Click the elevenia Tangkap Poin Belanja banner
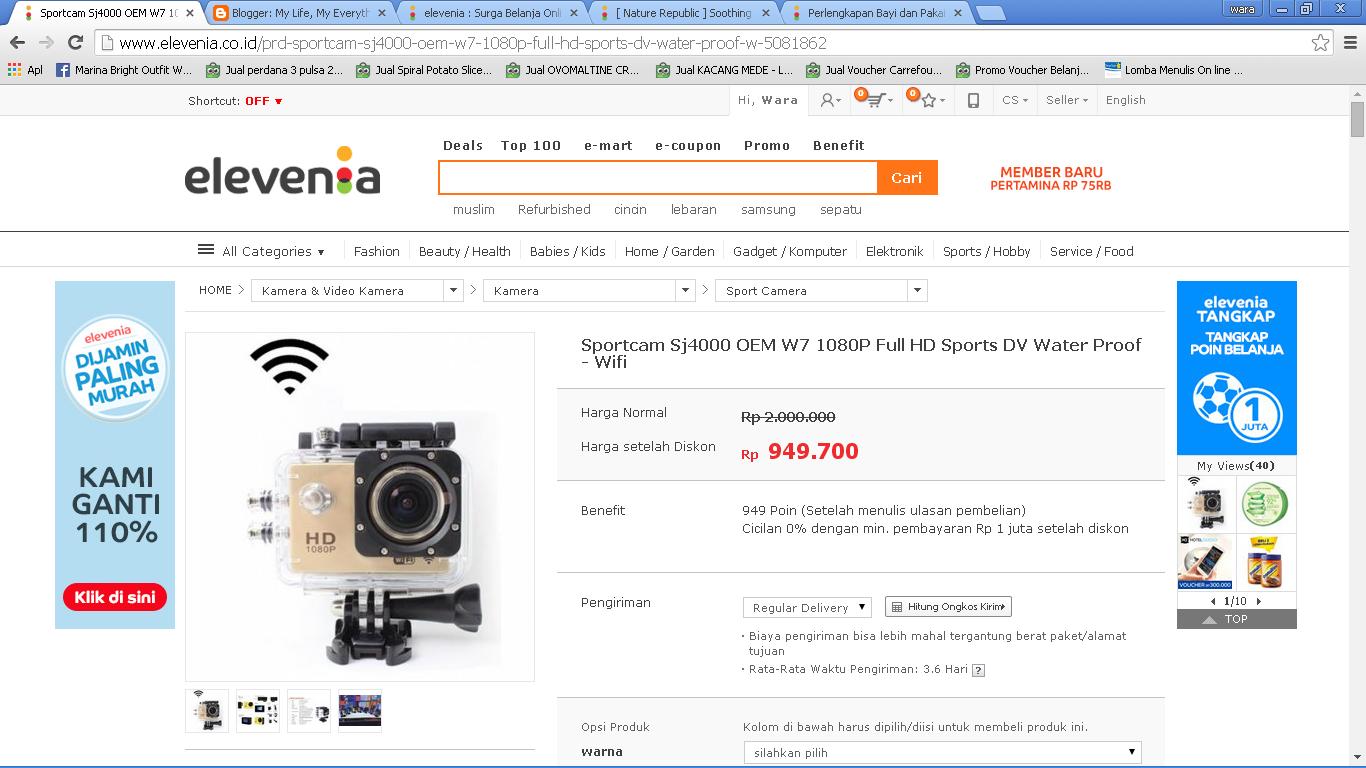The height and width of the screenshot is (768, 1366). click(x=1236, y=368)
